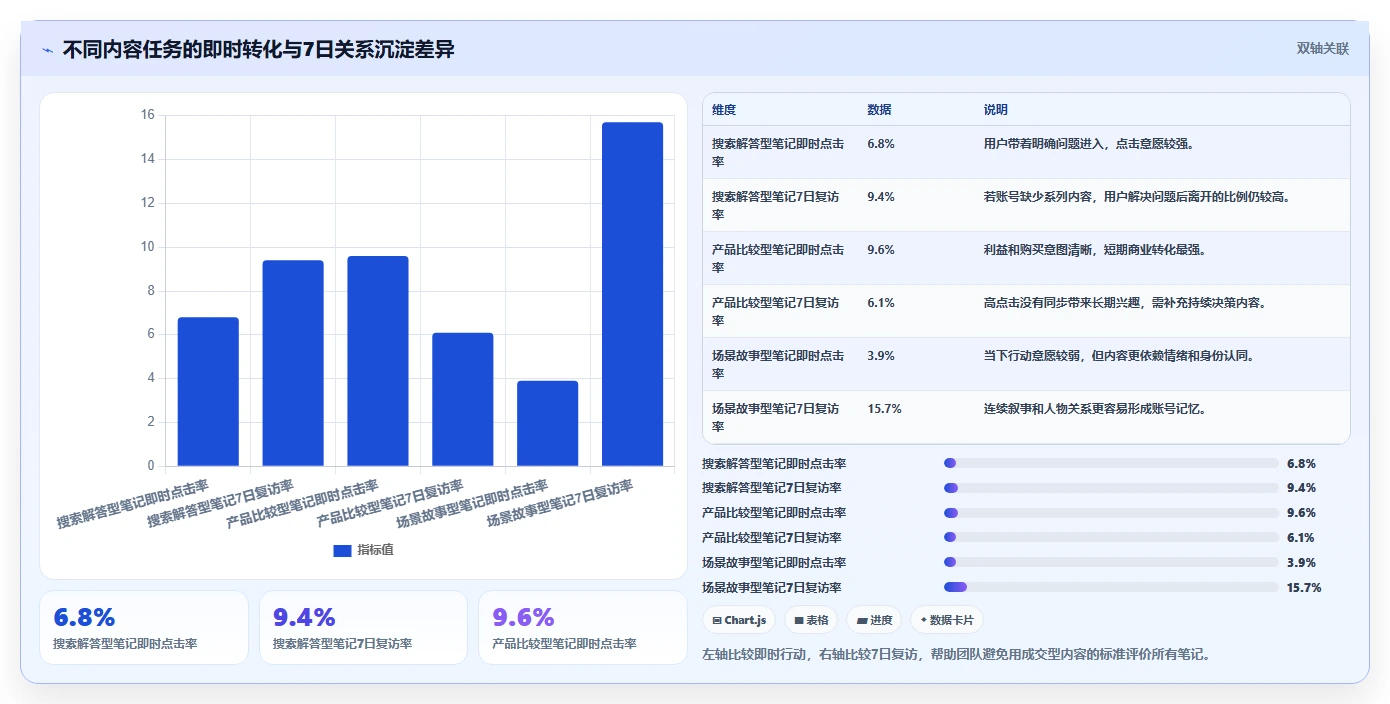Click the 6.1% value after the progress bars
Viewport: 1390px width, 704px height.
pyautogui.click(x=1301, y=538)
